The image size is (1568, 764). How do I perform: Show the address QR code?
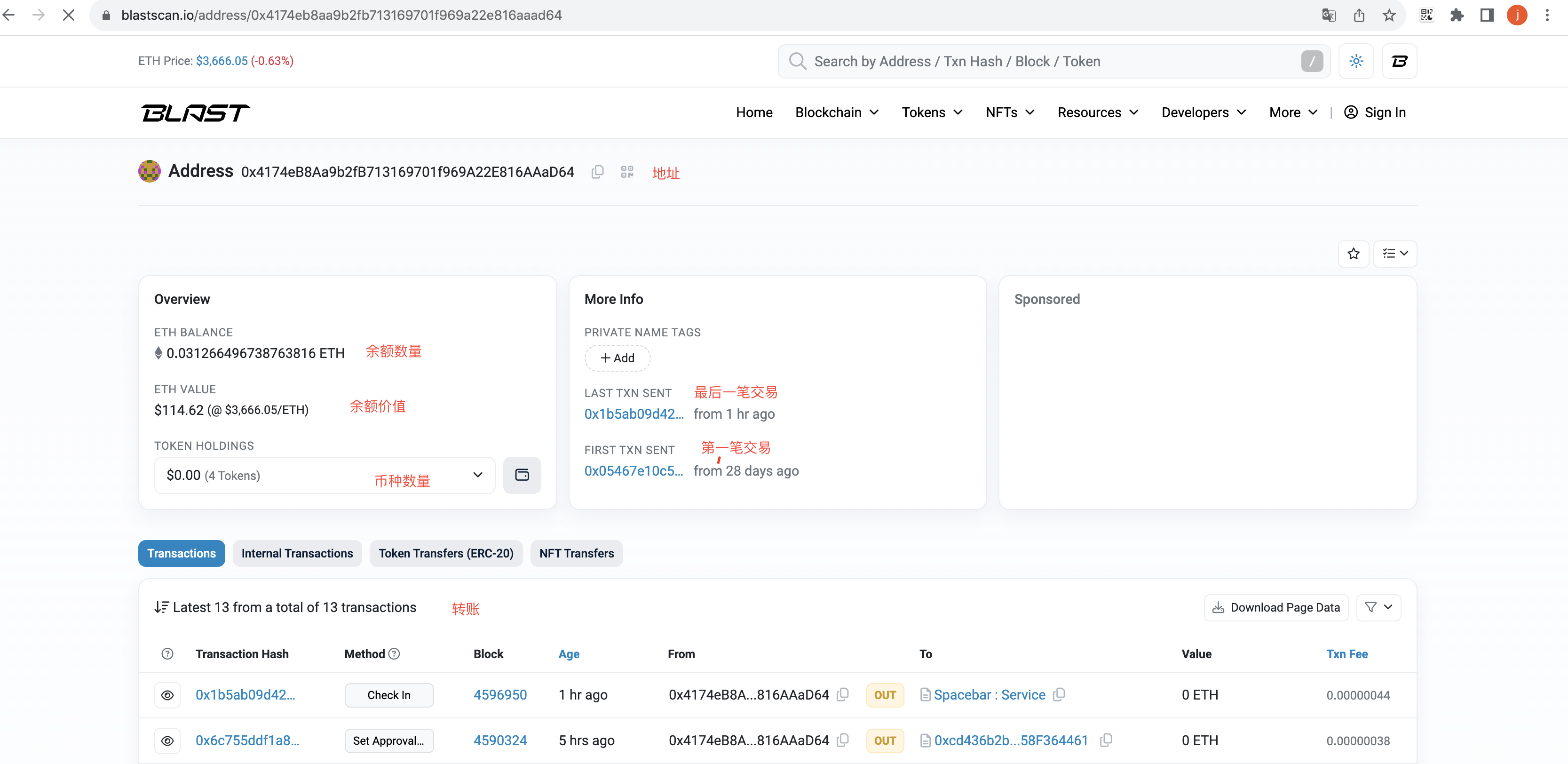click(627, 172)
